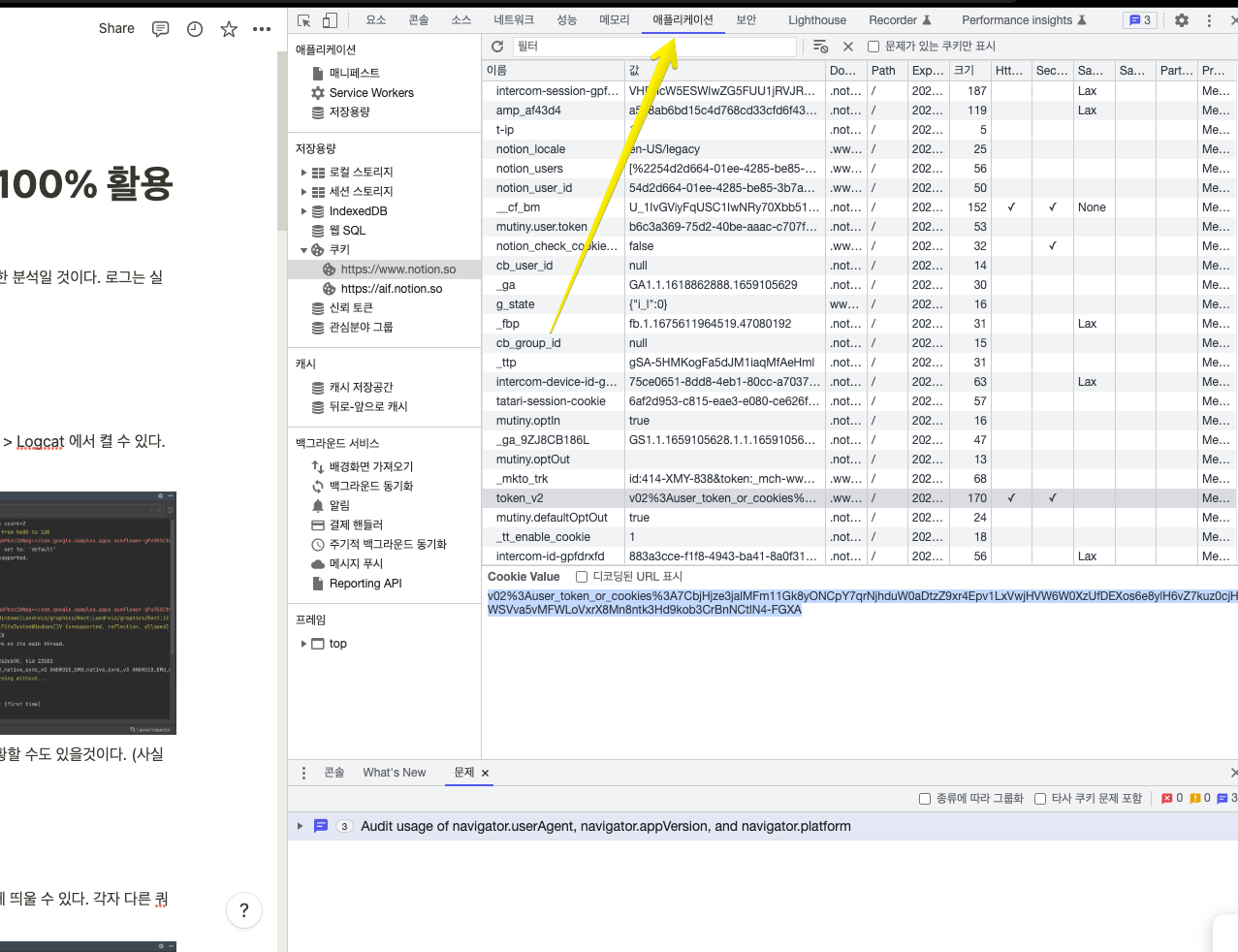
Task: Open Notion help question mark button
Action: pyautogui.click(x=244, y=910)
